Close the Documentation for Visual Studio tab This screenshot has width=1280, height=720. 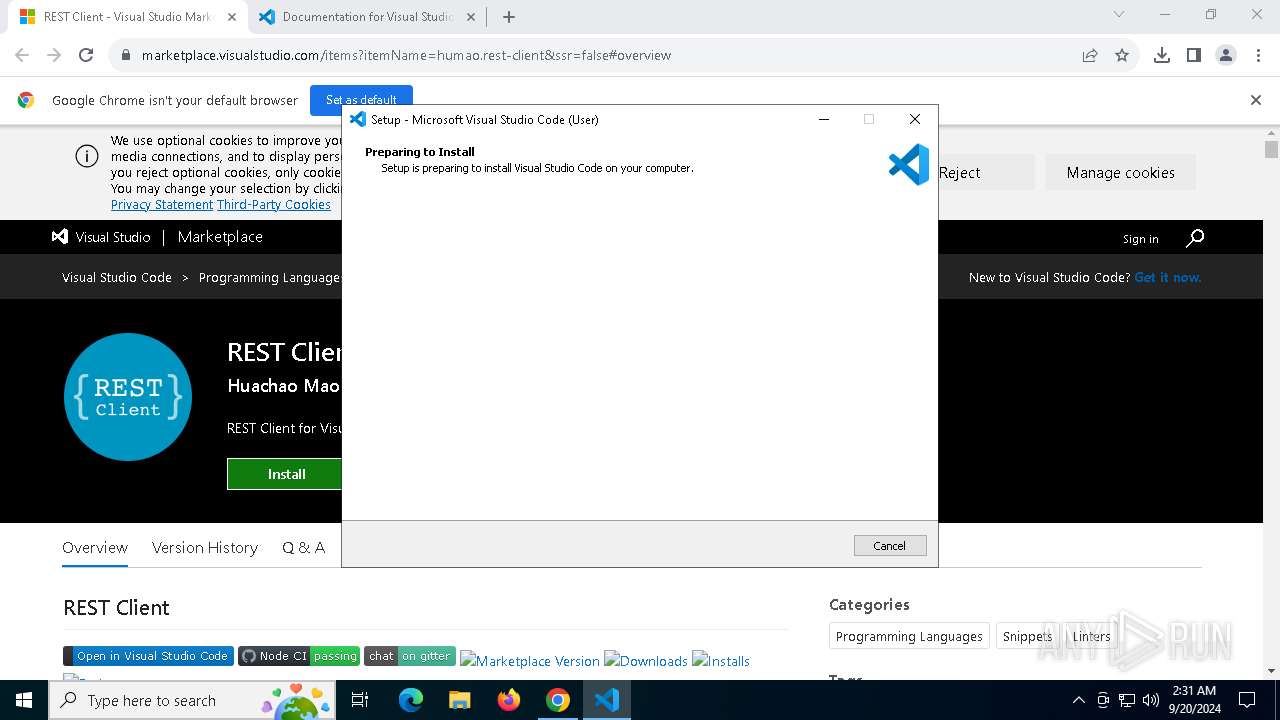[x=470, y=17]
